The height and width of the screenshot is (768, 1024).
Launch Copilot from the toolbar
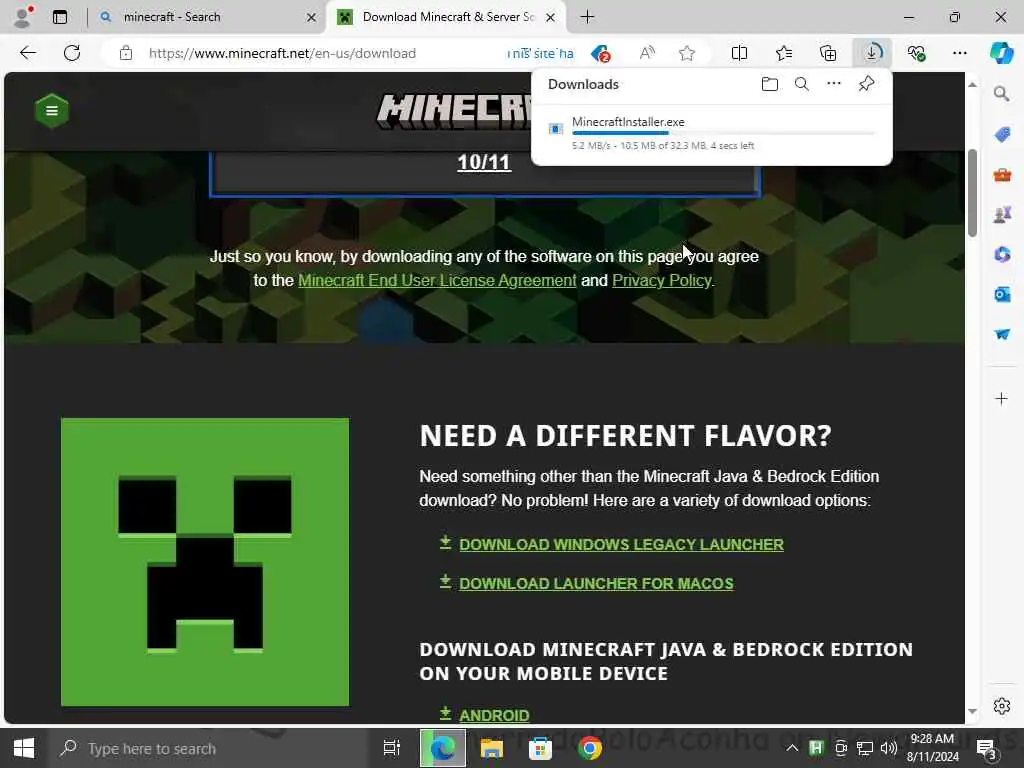point(1001,53)
